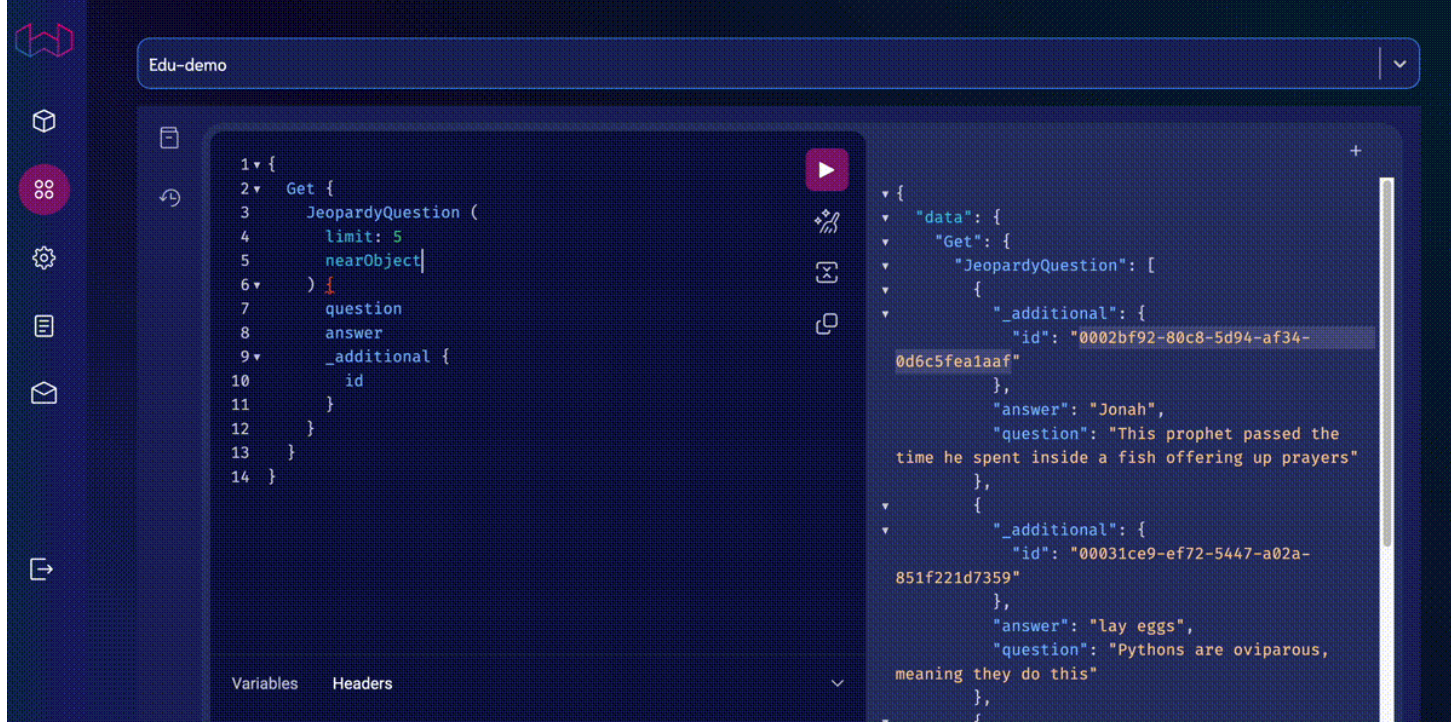The width and height of the screenshot is (1451, 726).
Task: Click the "lay eggs" answer value
Action: pyautogui.click(x=1141, y=626)
